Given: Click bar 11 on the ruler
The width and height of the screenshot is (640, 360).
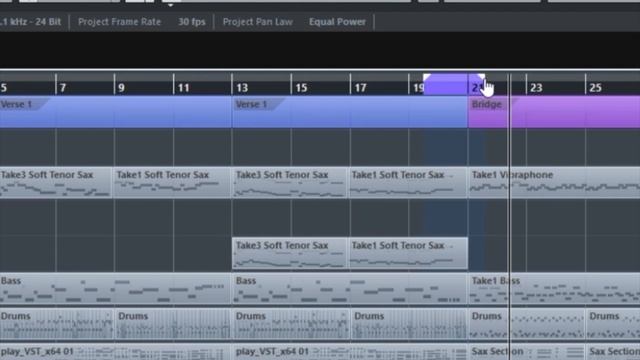Looking at the screenshot, I should click(183, 88).
